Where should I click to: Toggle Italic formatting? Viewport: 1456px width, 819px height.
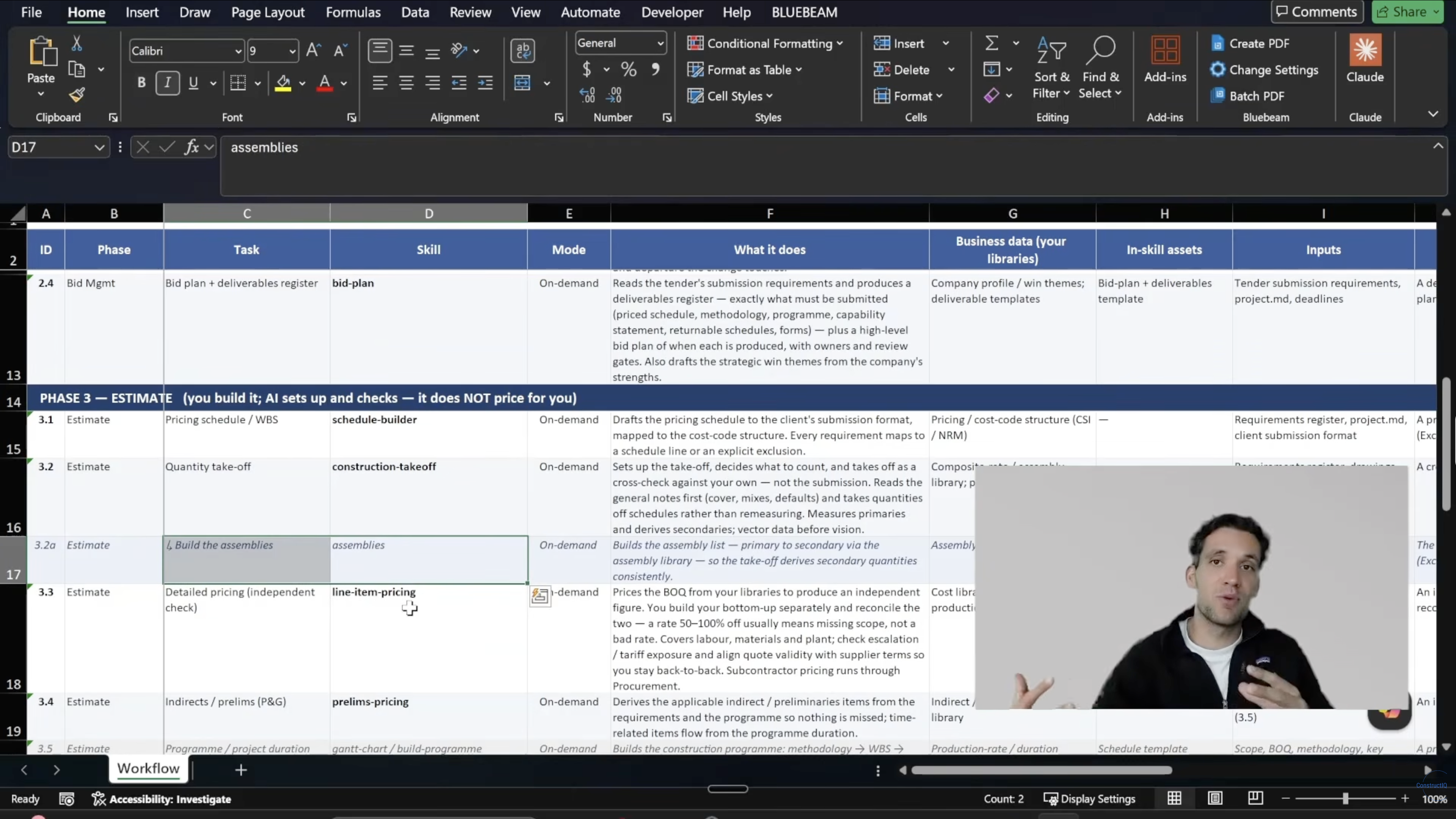(167, 83)
